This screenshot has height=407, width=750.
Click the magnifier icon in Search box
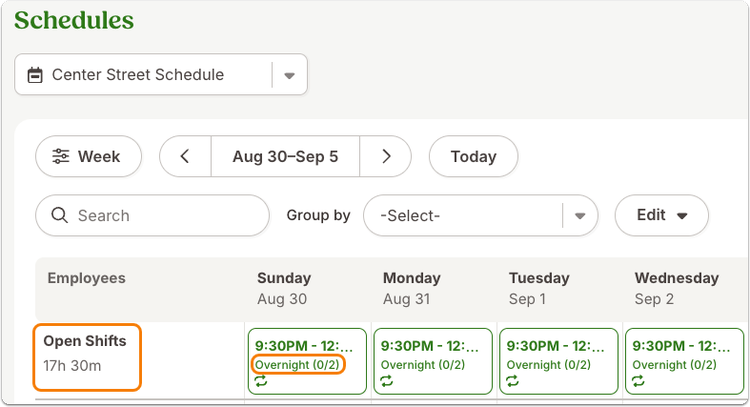(x=59, y=215)
